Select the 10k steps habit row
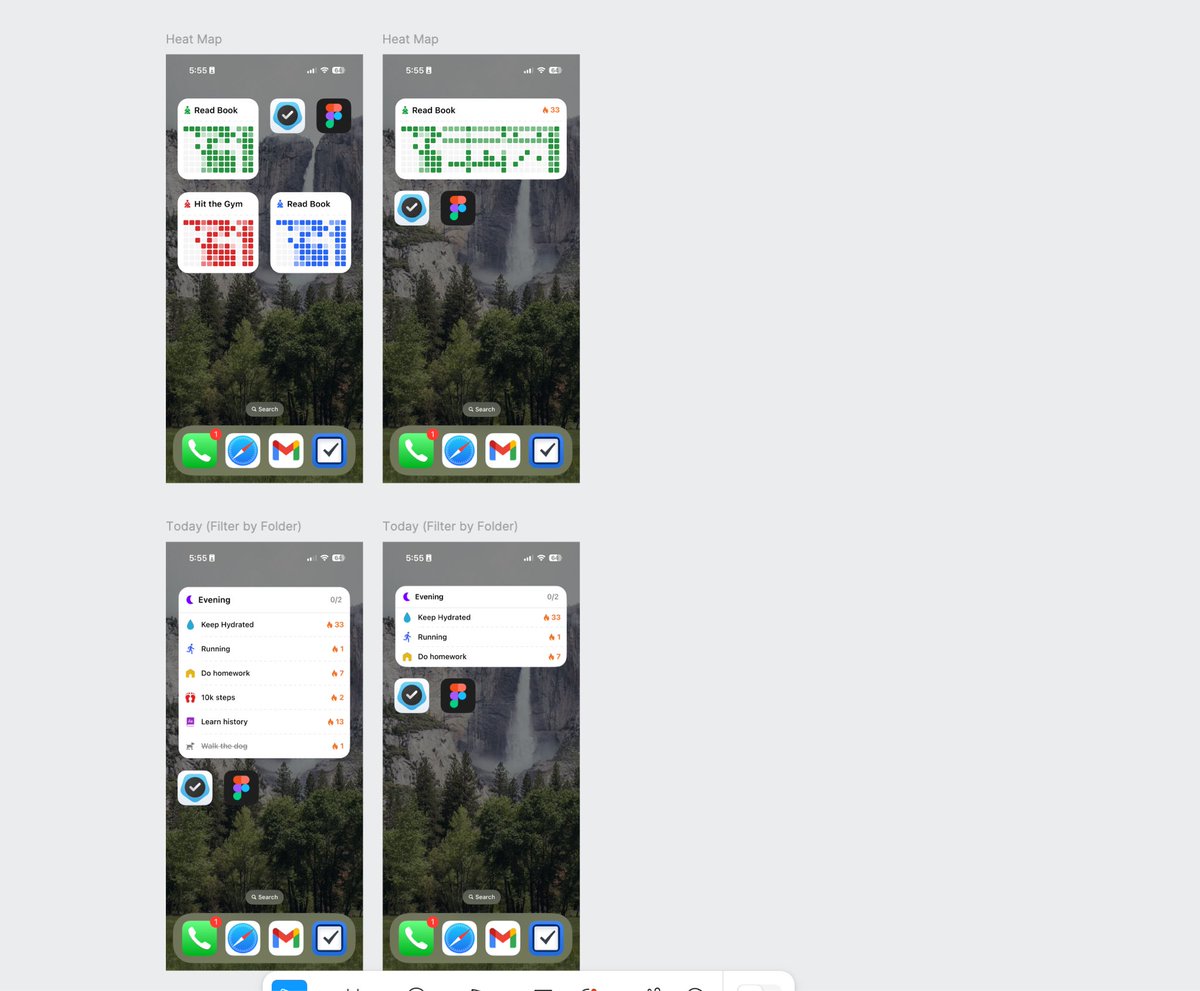The width and height of the screenshot is (1200, 991). click(x=265, y=697)
